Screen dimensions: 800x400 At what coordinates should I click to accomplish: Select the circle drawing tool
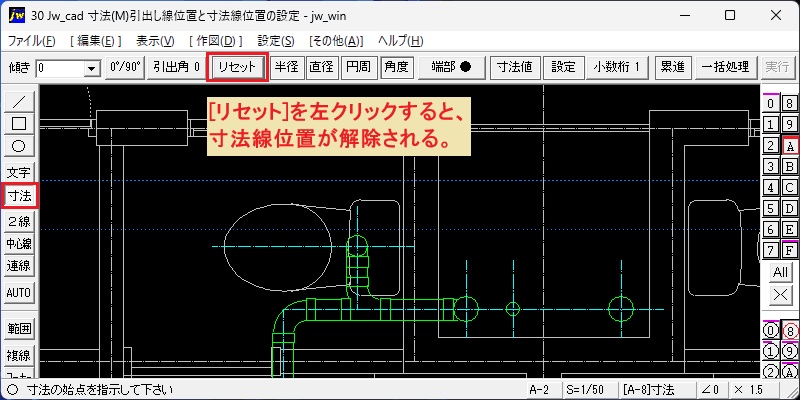click(x=19, y=146)
